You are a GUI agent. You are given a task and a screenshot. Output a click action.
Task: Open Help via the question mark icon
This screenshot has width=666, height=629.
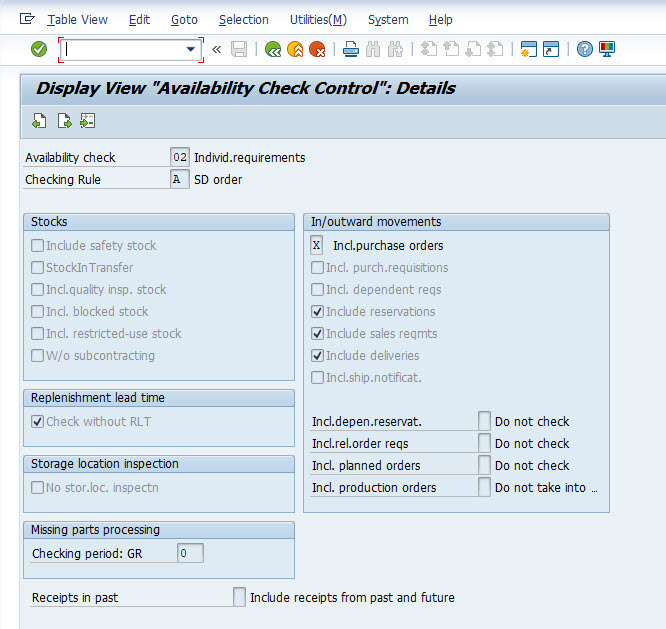coord(585,49)
